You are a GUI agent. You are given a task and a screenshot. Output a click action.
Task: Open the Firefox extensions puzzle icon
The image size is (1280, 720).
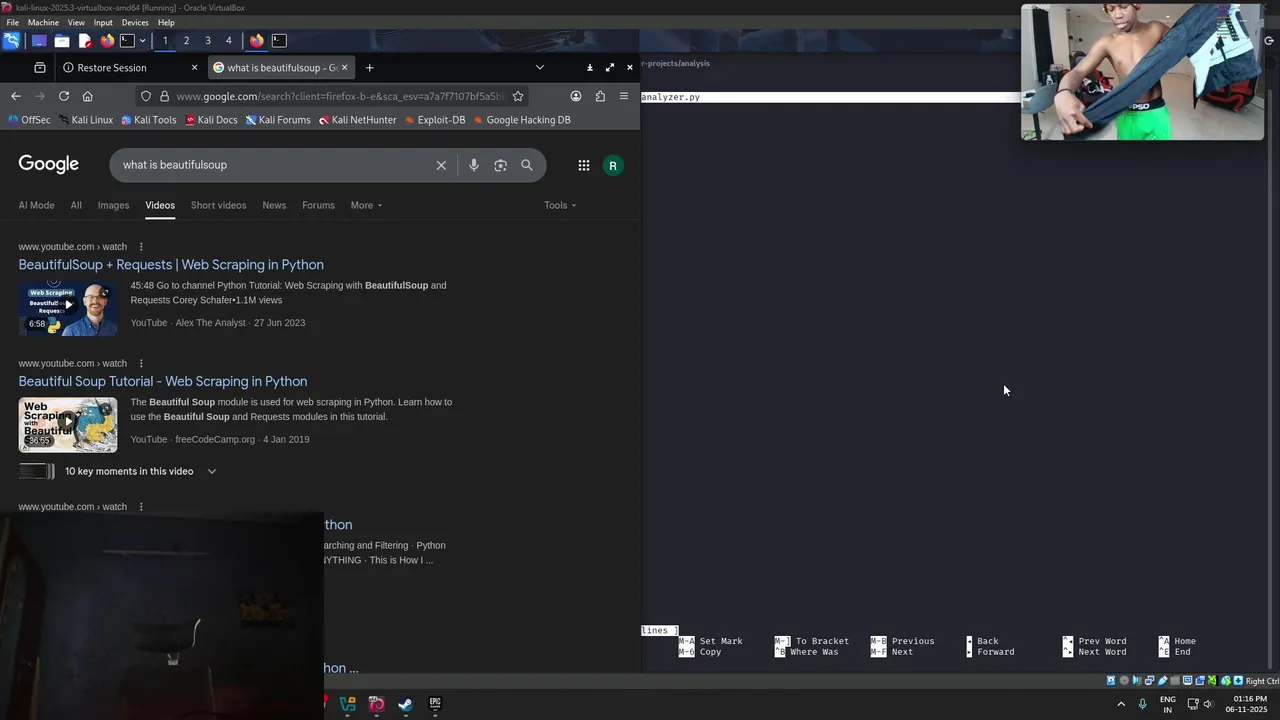600,96
